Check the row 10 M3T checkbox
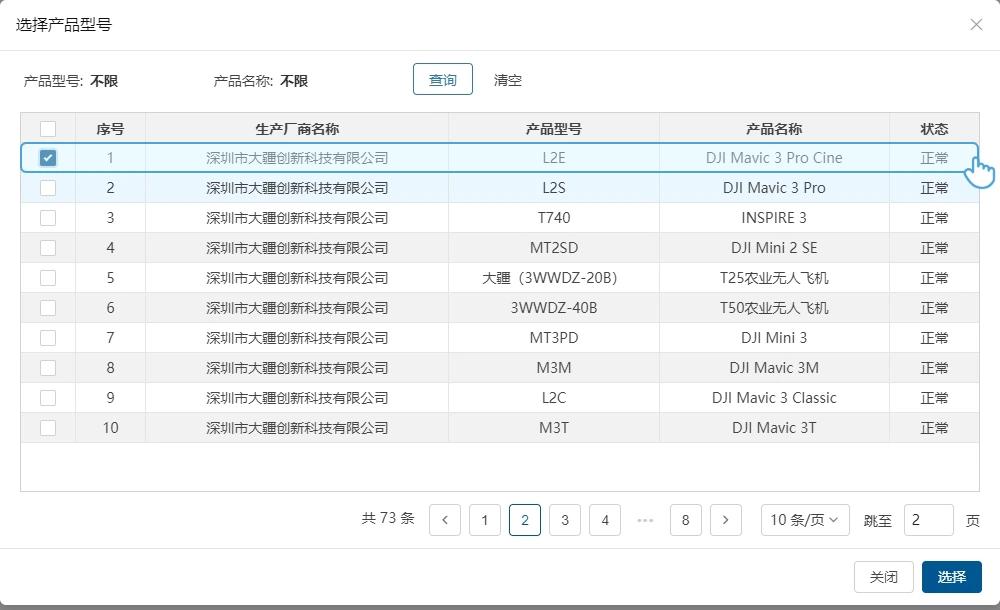The height and width of the screenshot is (610, 1000). point(48,428)
